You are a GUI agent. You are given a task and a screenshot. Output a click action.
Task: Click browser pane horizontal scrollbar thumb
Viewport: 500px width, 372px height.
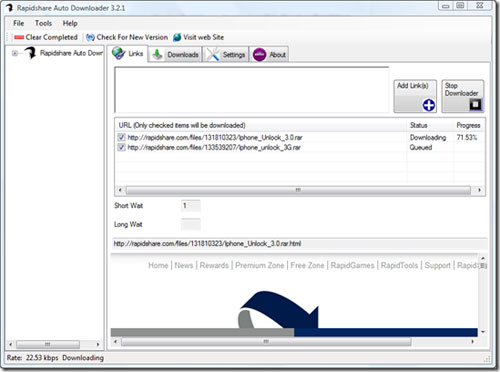(266, 342)
